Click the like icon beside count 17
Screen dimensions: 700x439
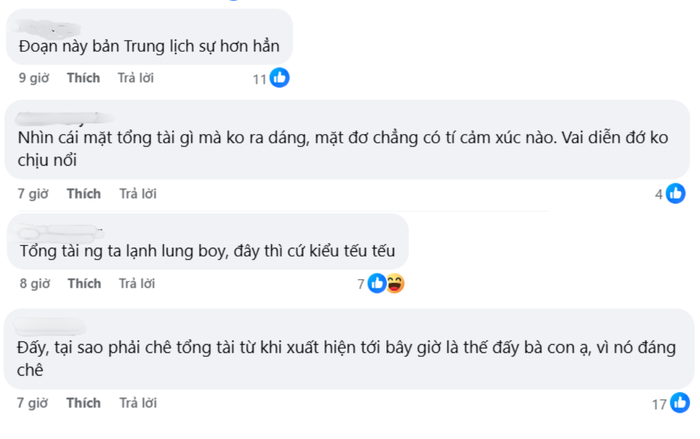(680, 404)
